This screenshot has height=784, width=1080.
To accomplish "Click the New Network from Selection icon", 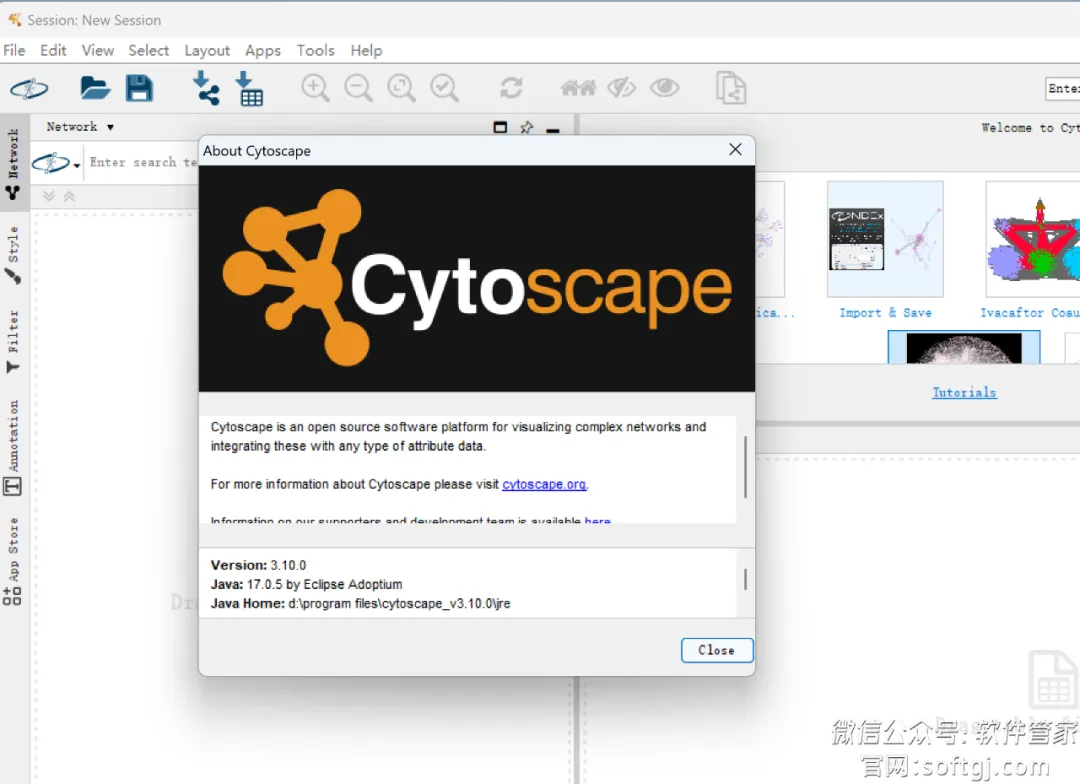I will pyautogui.click(x=731, y=88).
